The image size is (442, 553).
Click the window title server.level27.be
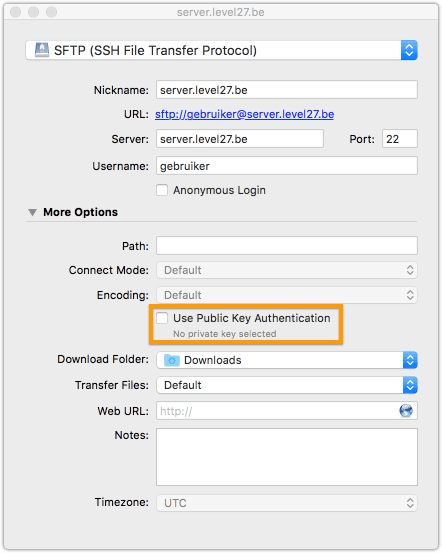221,12
